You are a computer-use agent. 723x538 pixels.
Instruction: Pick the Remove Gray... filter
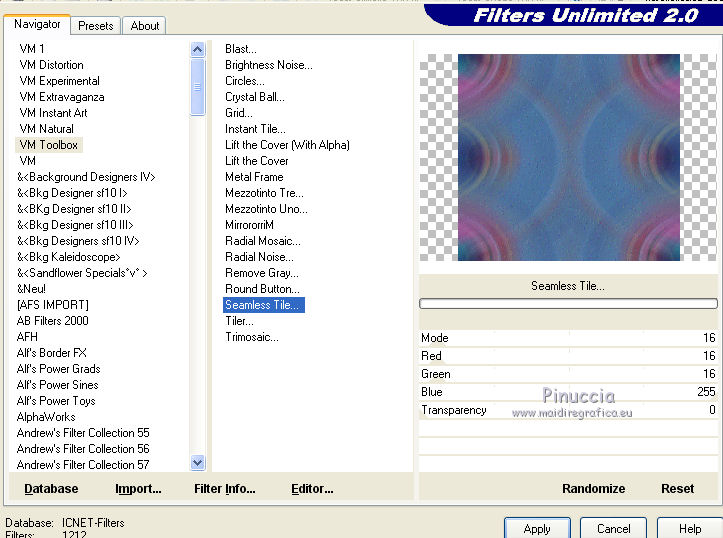tap(262, 273)
